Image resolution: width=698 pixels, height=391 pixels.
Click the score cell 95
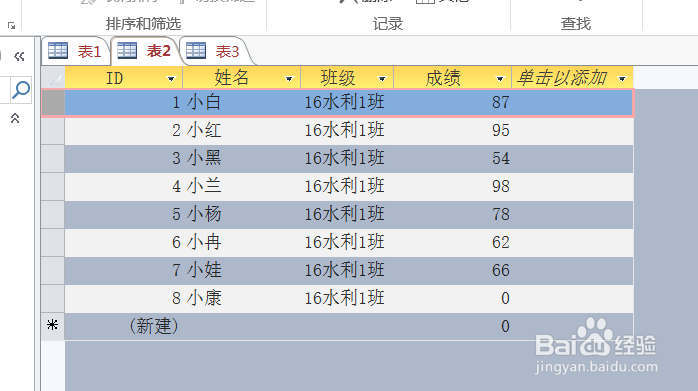coord(453,131)
